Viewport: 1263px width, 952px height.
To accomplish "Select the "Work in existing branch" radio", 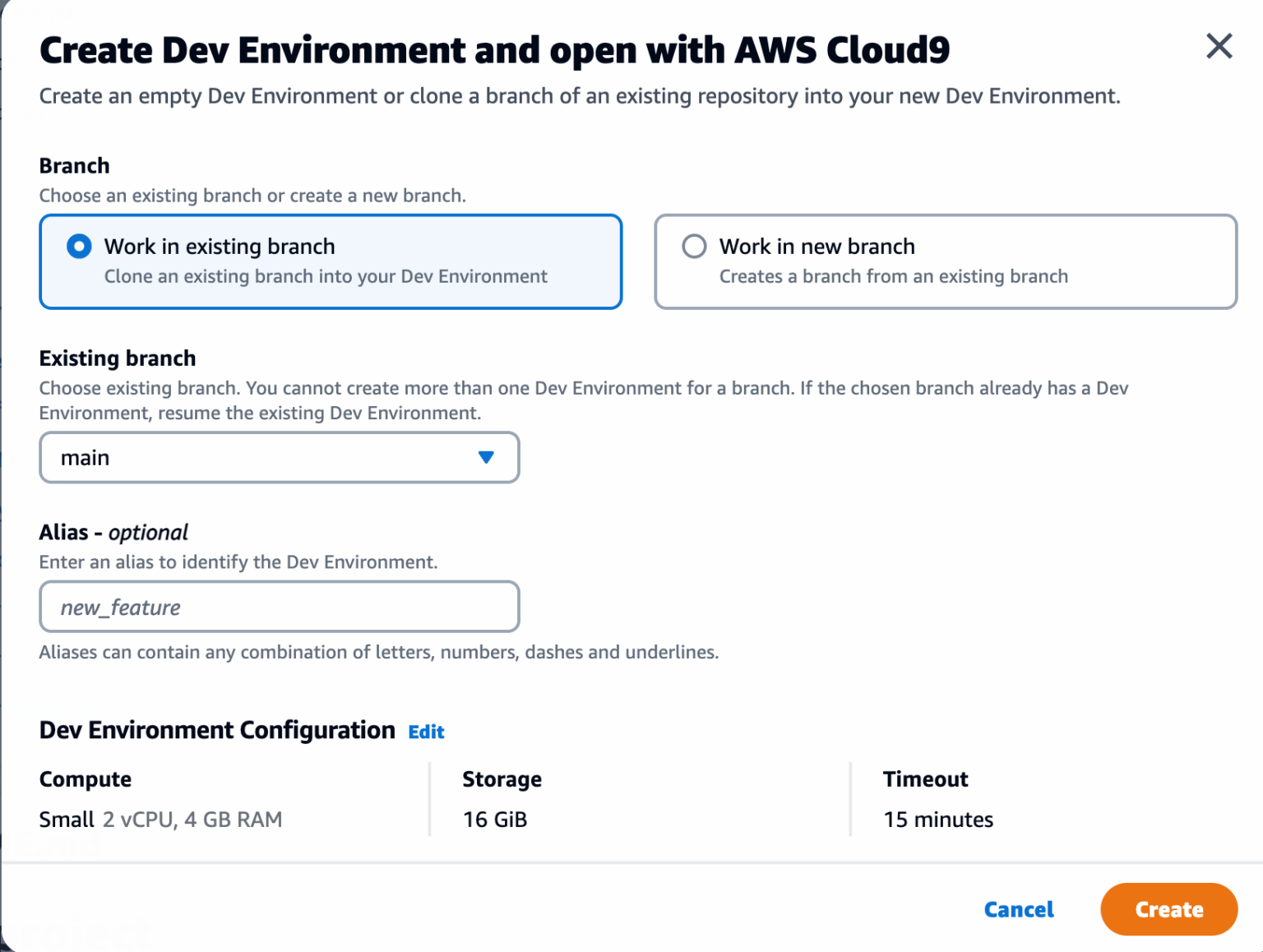I will (78, 246).
